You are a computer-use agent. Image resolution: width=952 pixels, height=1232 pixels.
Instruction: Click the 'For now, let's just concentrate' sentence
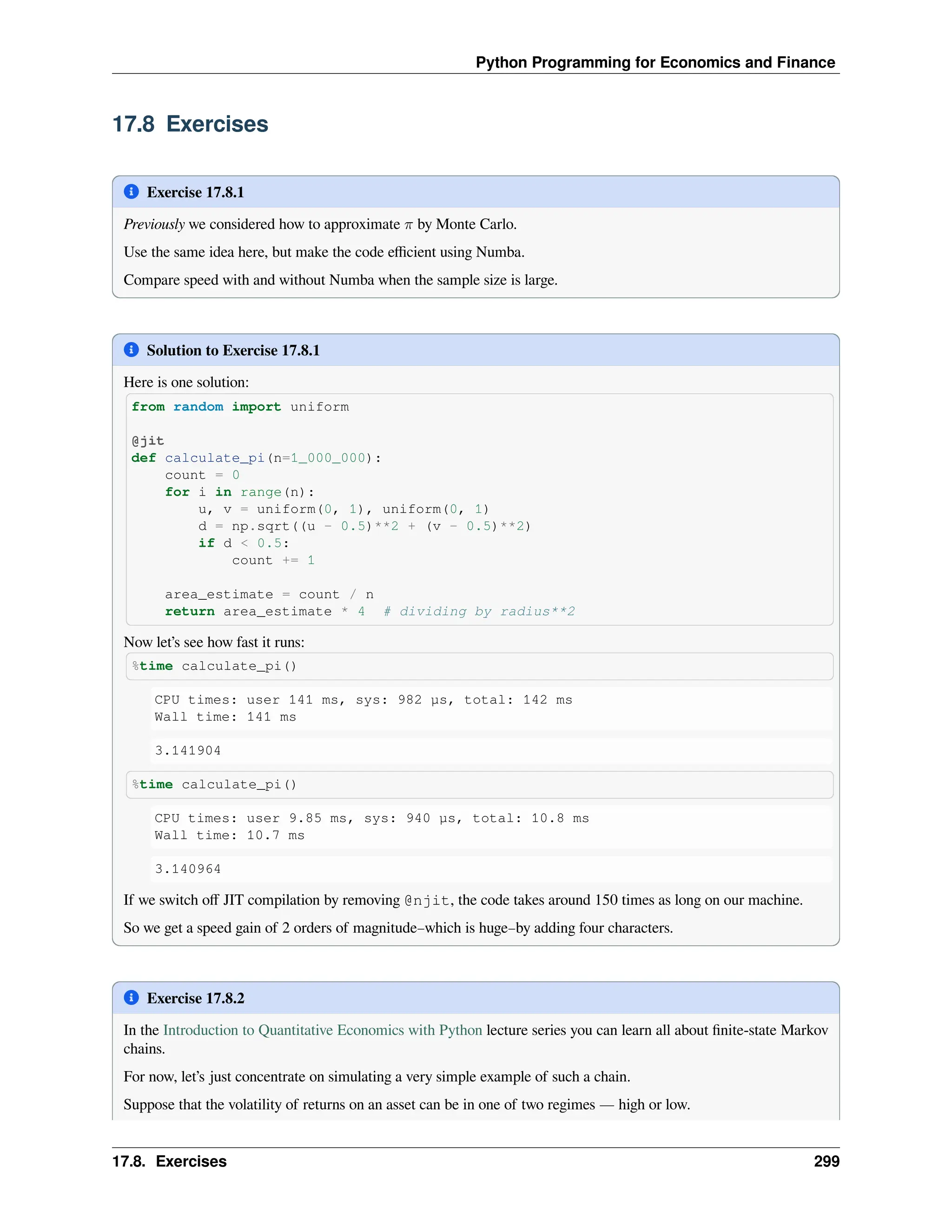(x=377, y=1076)
